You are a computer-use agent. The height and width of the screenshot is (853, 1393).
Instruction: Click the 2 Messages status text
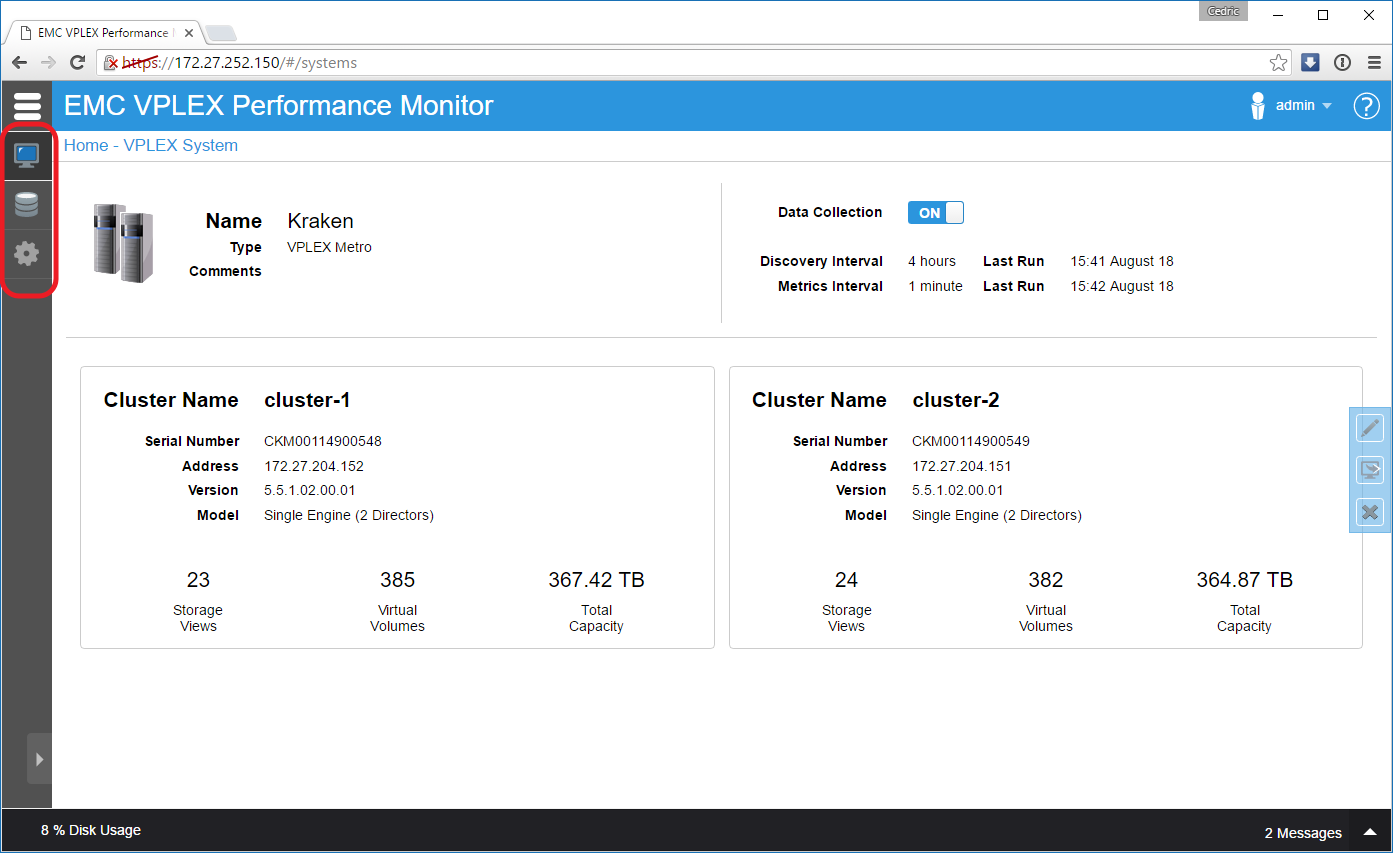click(1302, 833)
